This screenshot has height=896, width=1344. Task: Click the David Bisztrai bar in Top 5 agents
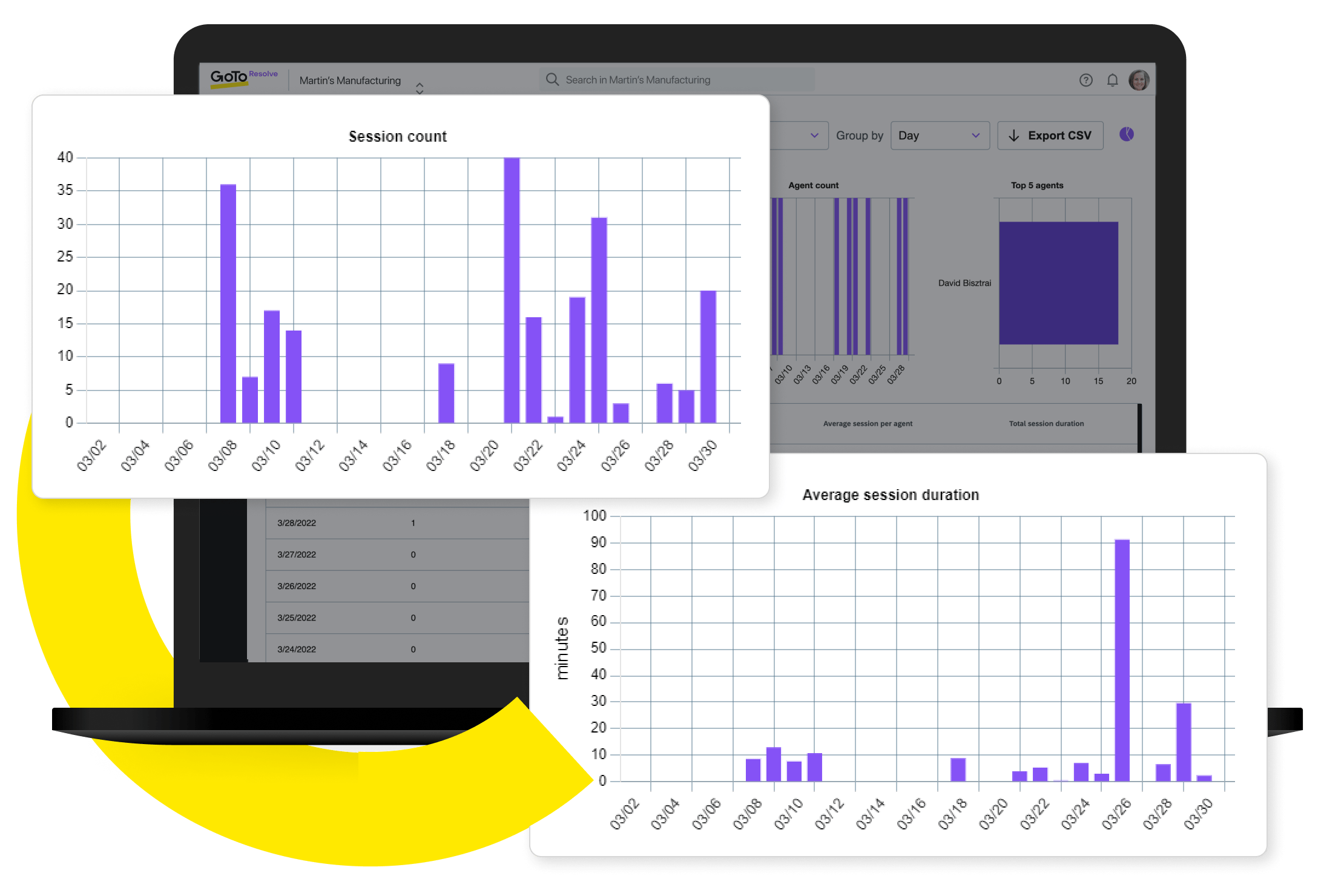coord(1058,283)
